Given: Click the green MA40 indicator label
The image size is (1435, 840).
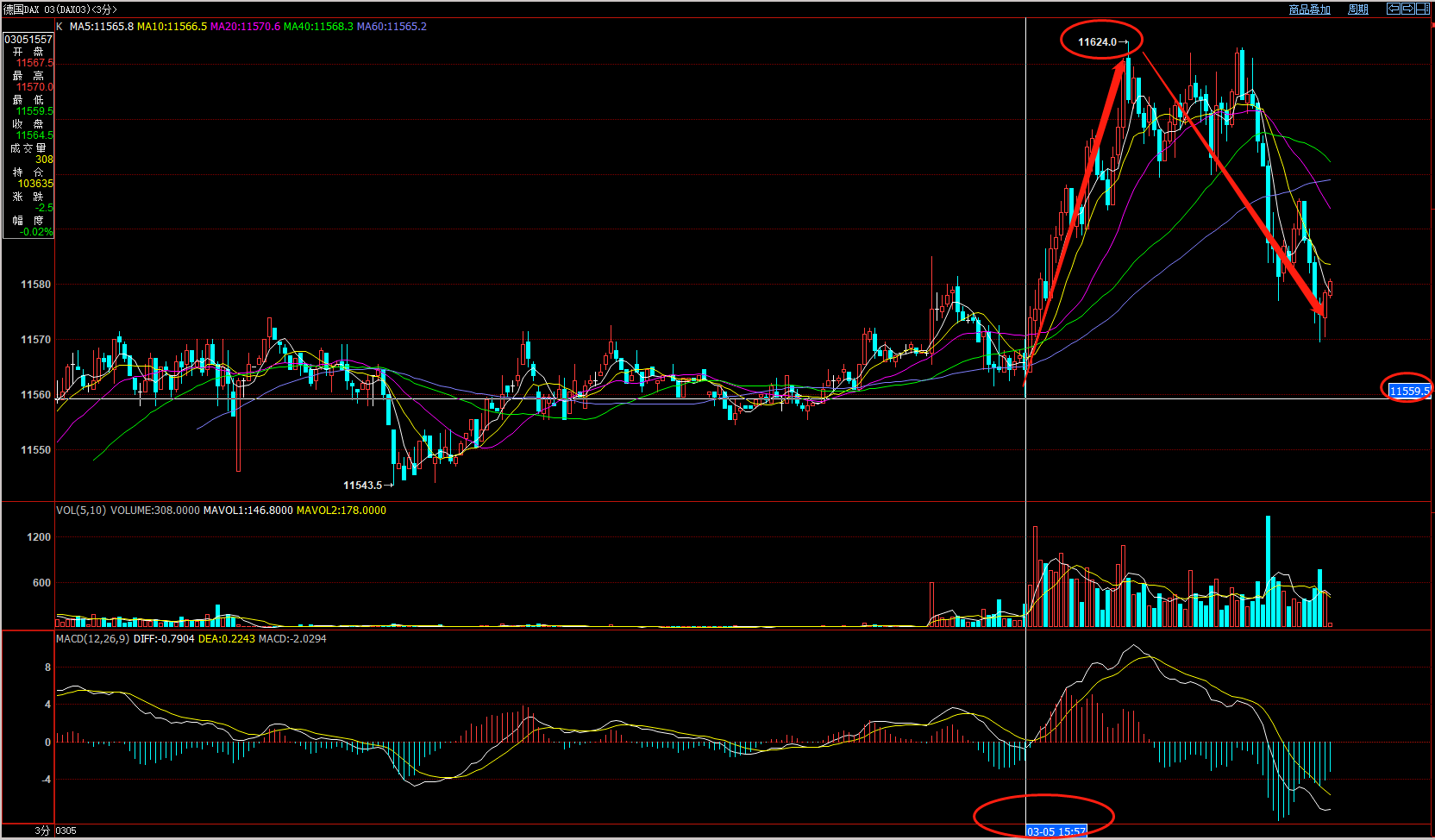Looking at the screenshot, I should 318,27.
